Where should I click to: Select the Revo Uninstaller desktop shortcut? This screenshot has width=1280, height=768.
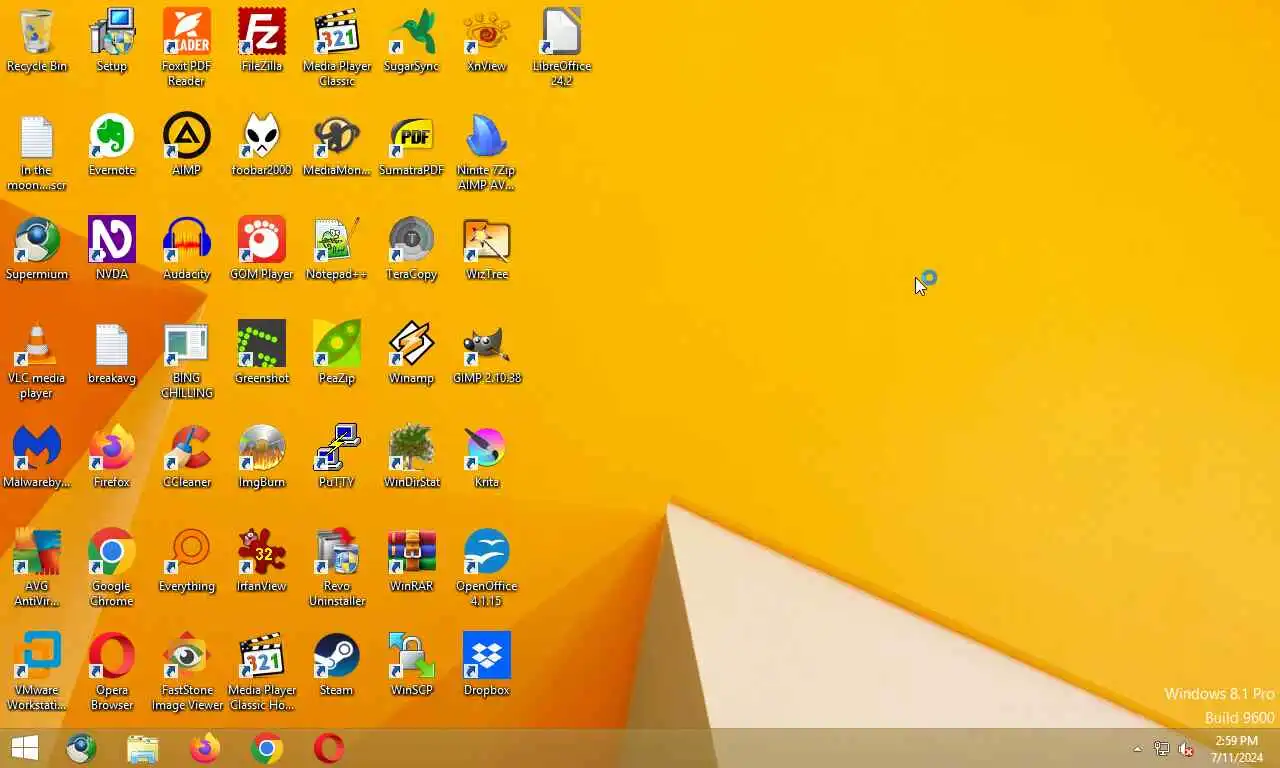tap(337, 568)
